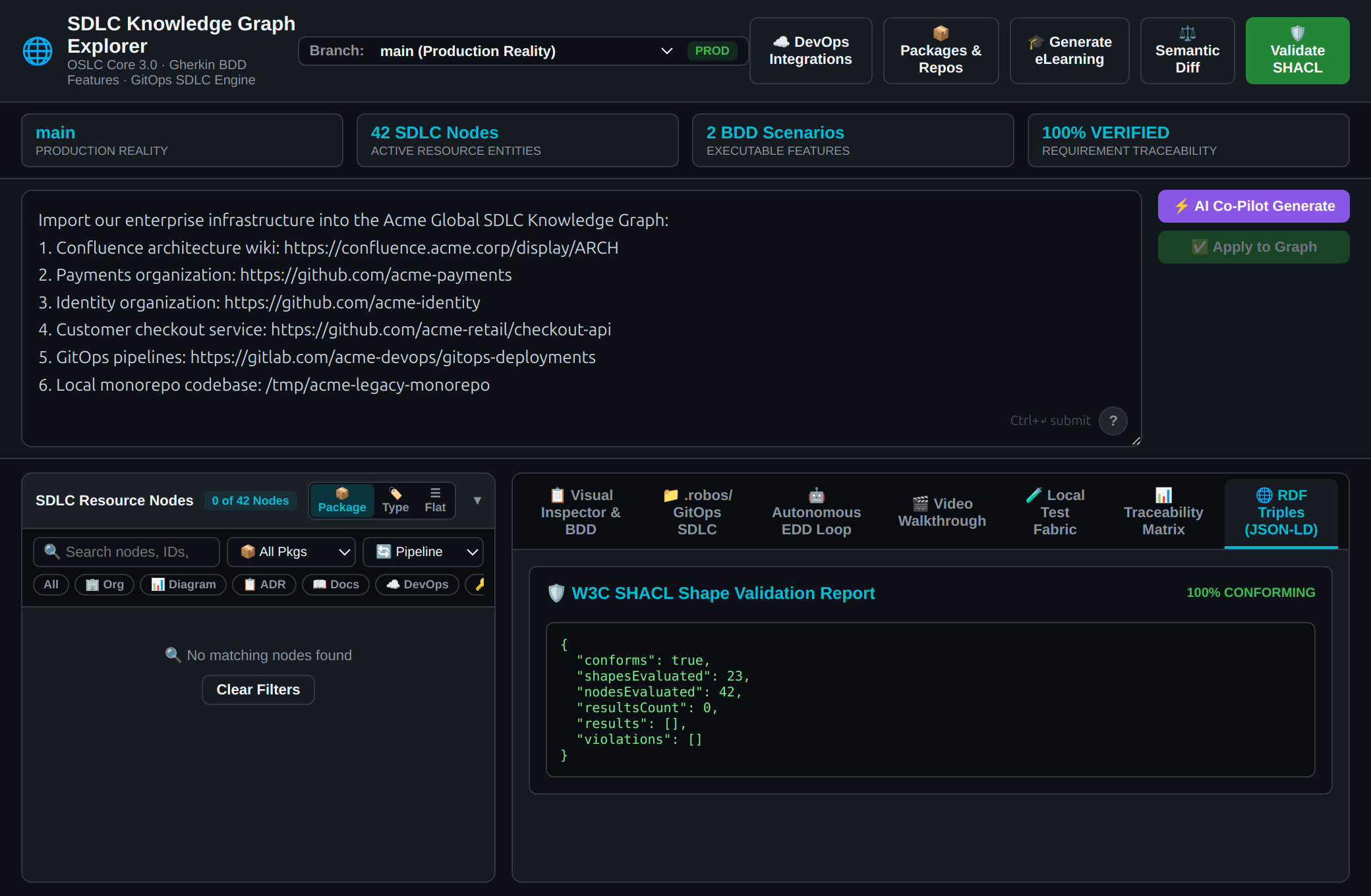Toggle the Org filter chip
The image size is (1371, 896).
(x=104, y=584)
